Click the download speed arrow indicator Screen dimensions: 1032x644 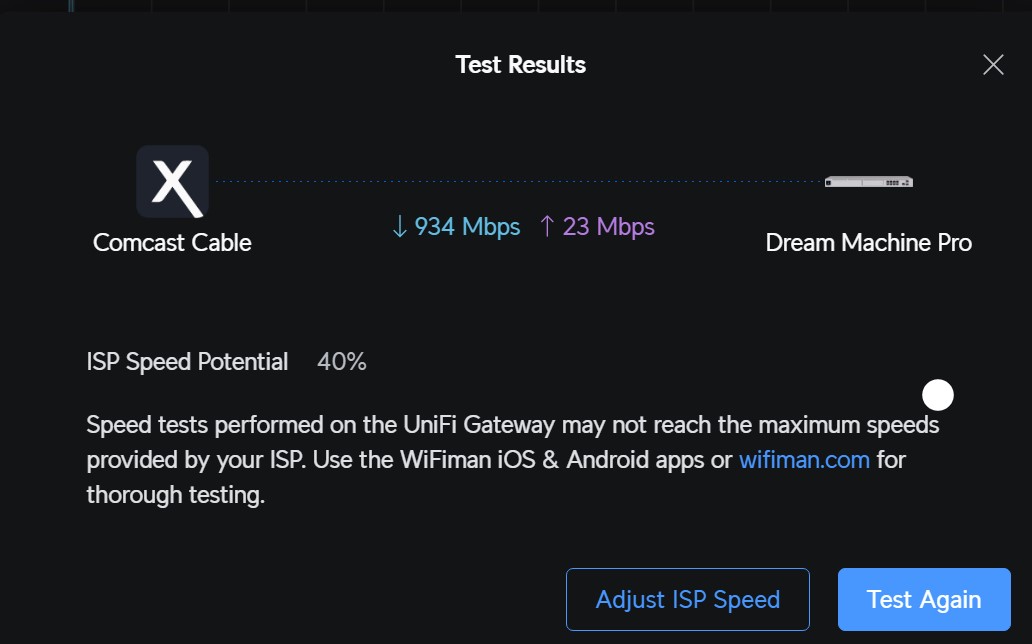point(398,226)
